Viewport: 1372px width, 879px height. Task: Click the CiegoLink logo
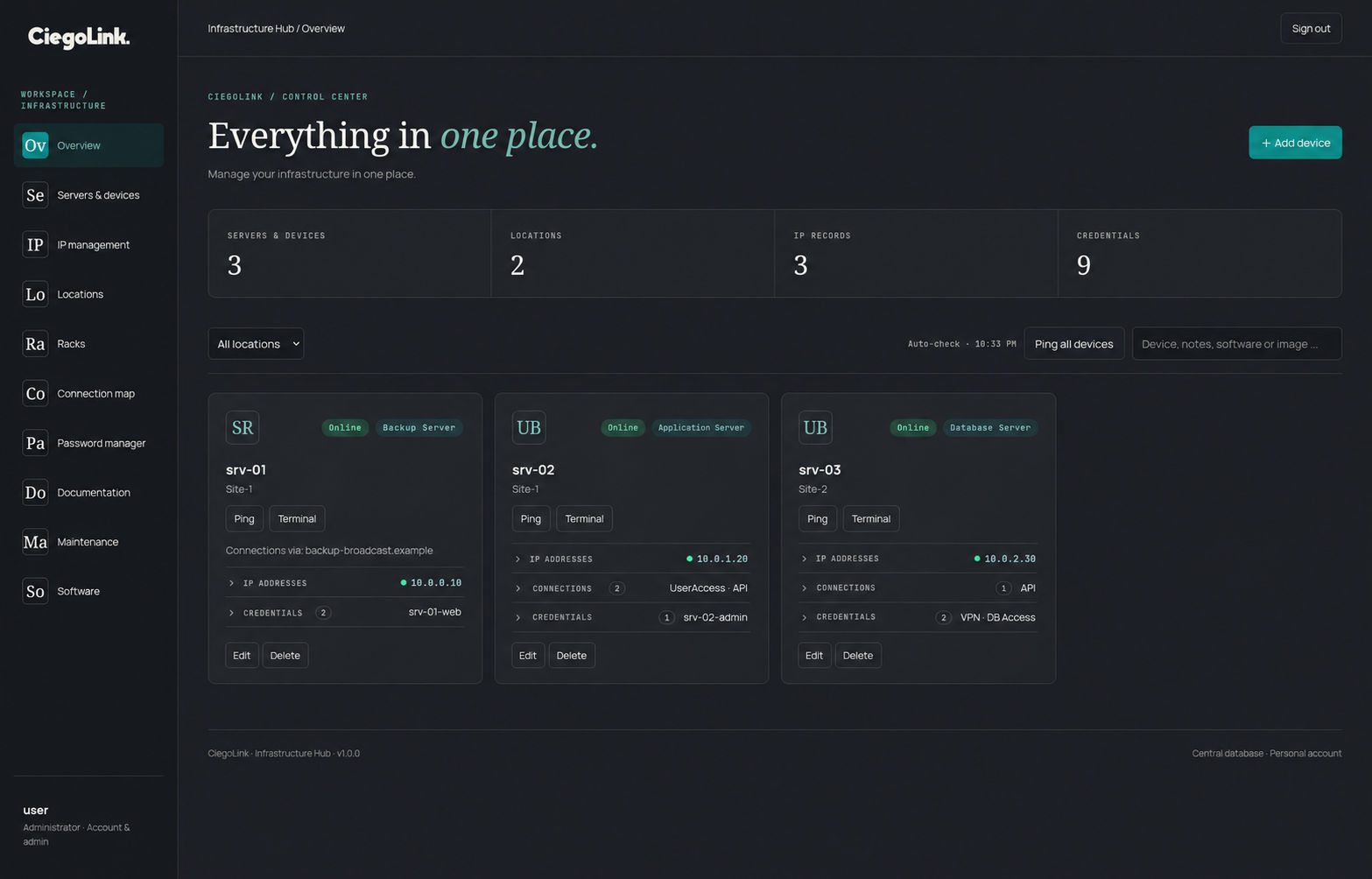click(79, 37)
